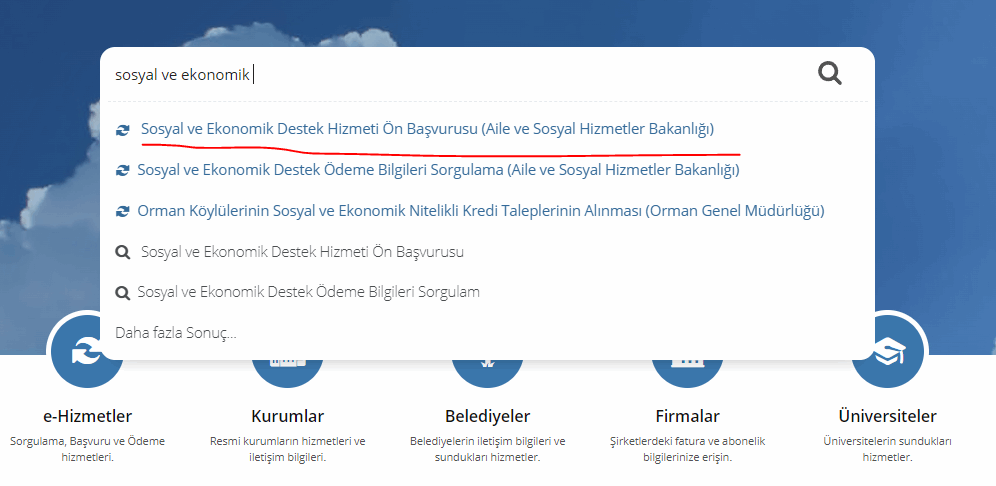Viewport: 996px width, 486px height.
Task: Click service icon beside Destek Hizmeti Ön Başvurusu (Bakanlığı) result
Action: click(122, 130)
